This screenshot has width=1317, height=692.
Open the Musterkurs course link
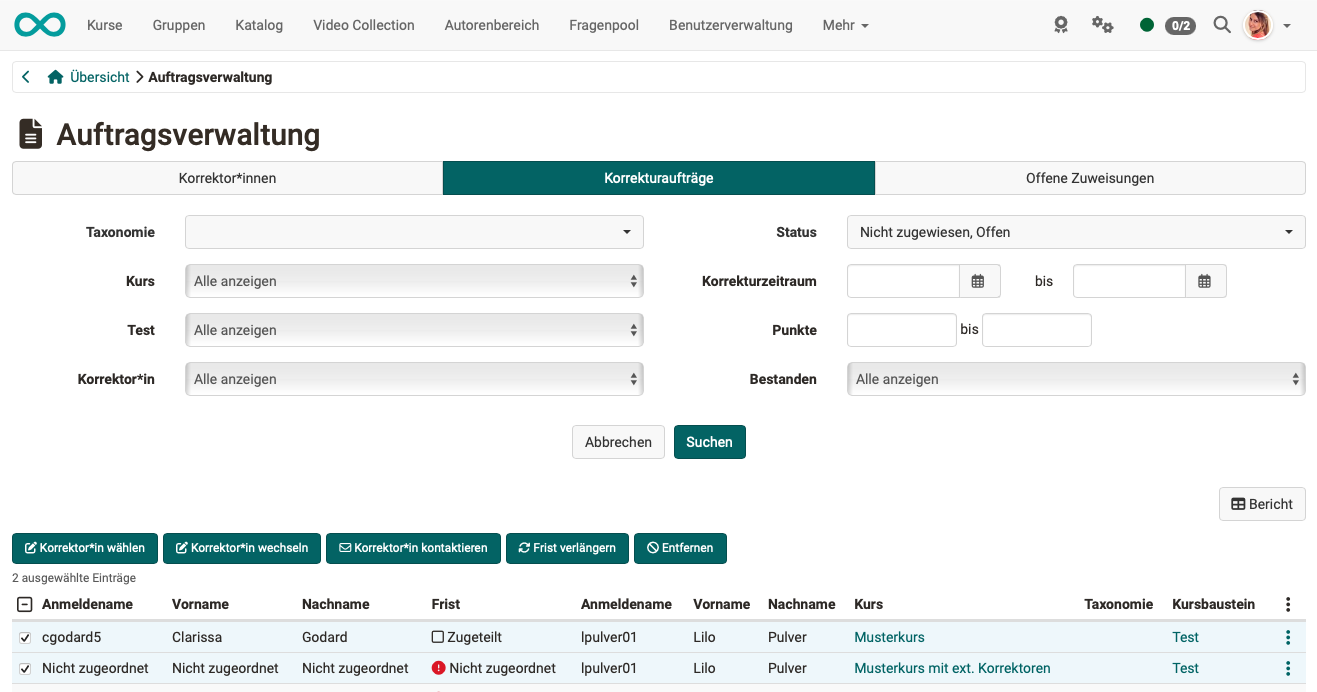(889, 637)
